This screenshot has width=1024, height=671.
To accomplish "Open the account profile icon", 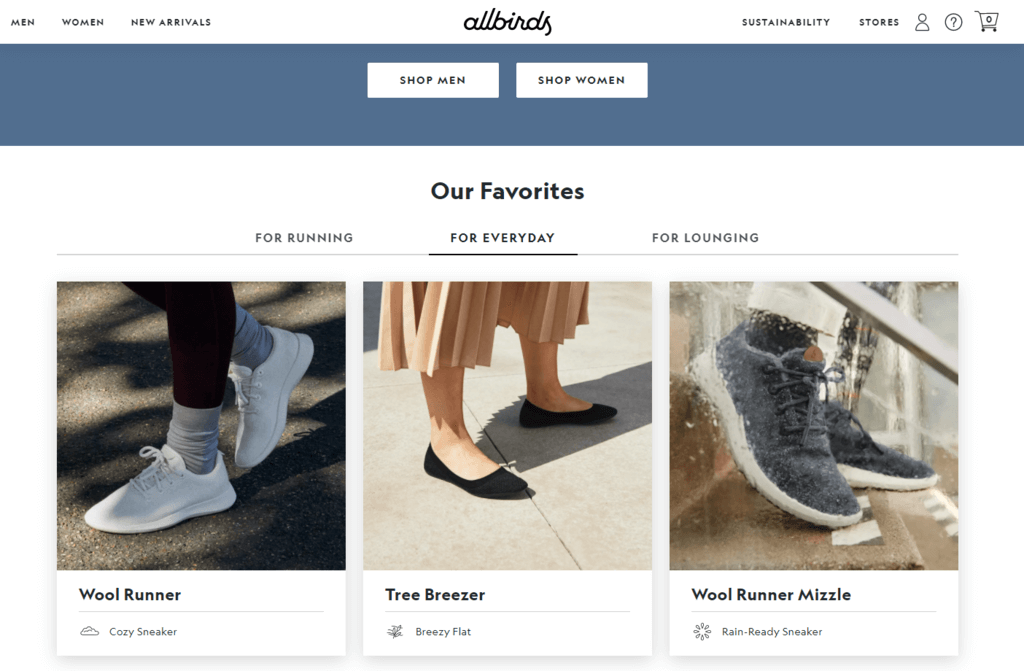I will pyautogui.click(x=922, y=21).
